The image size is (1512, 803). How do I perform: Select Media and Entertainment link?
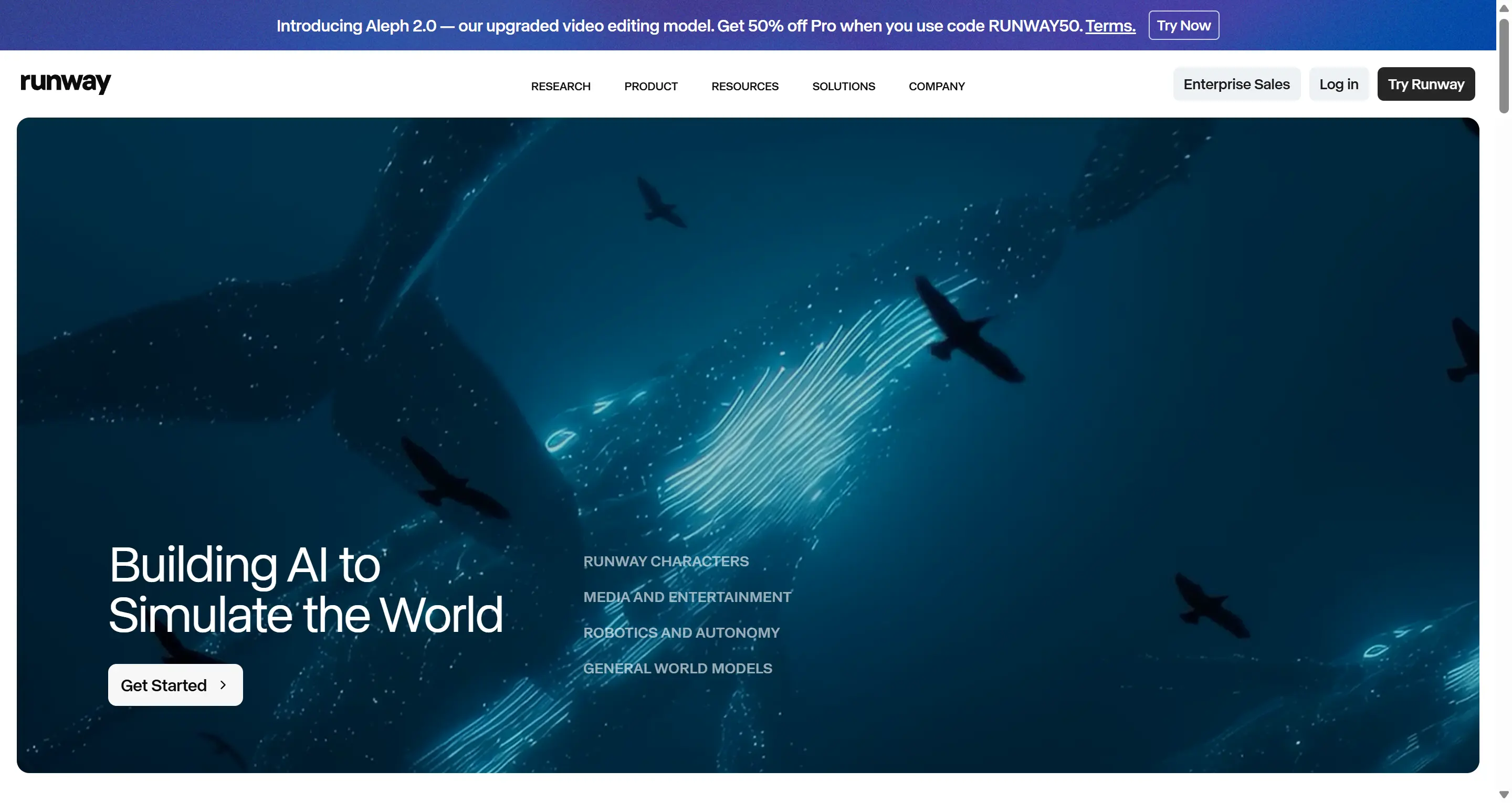coord(687,597)
